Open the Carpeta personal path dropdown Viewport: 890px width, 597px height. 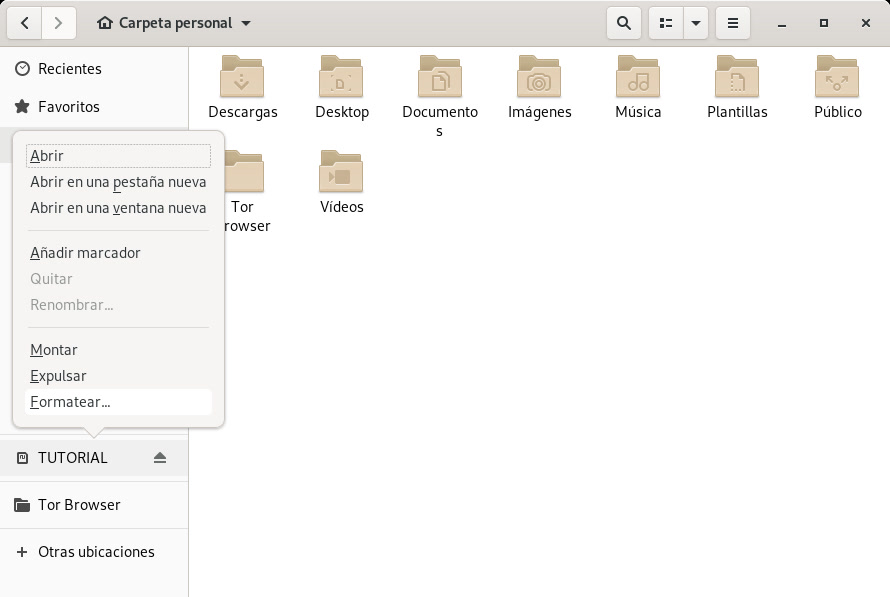click(x=174, y=23)
